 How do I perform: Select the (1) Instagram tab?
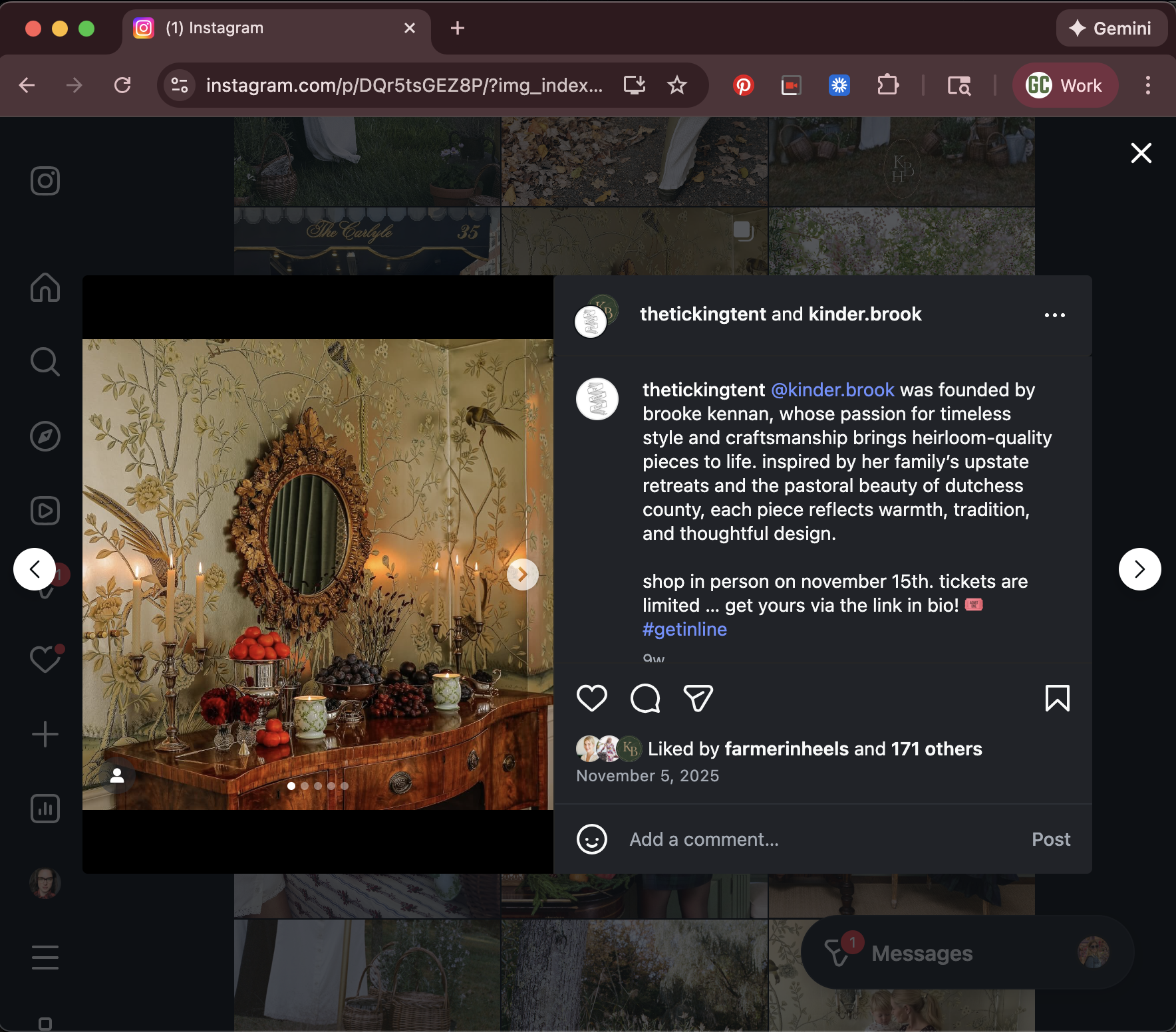coord(276,28)
